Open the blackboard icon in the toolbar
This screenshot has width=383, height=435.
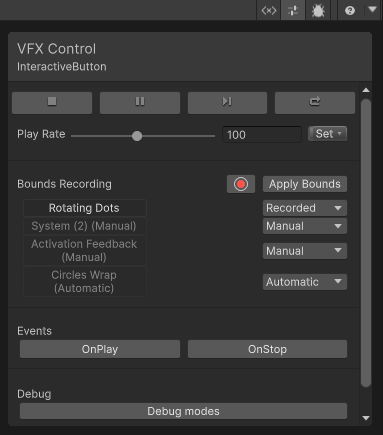coord(269,10)
